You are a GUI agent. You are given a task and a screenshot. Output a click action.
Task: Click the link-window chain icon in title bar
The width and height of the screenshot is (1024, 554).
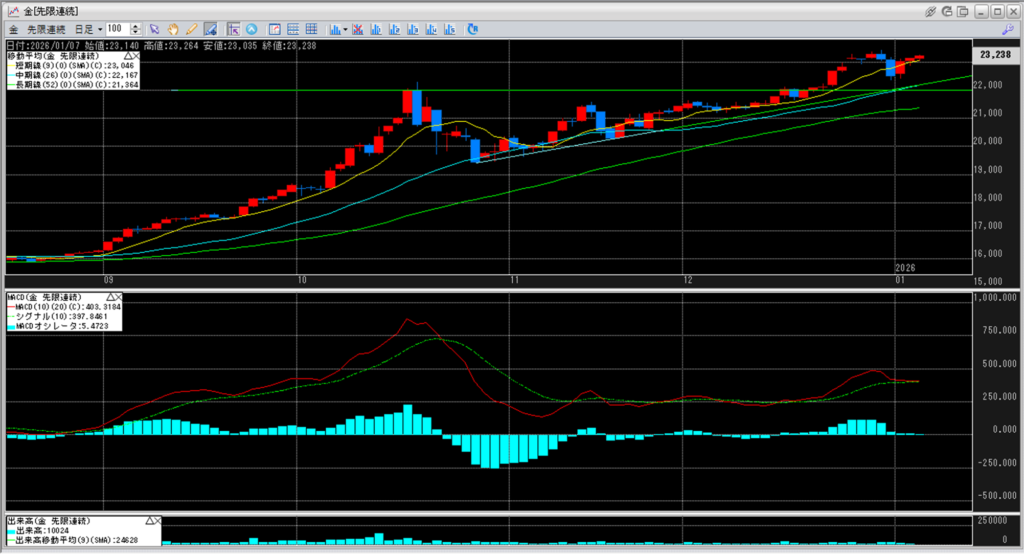point(930,10)
